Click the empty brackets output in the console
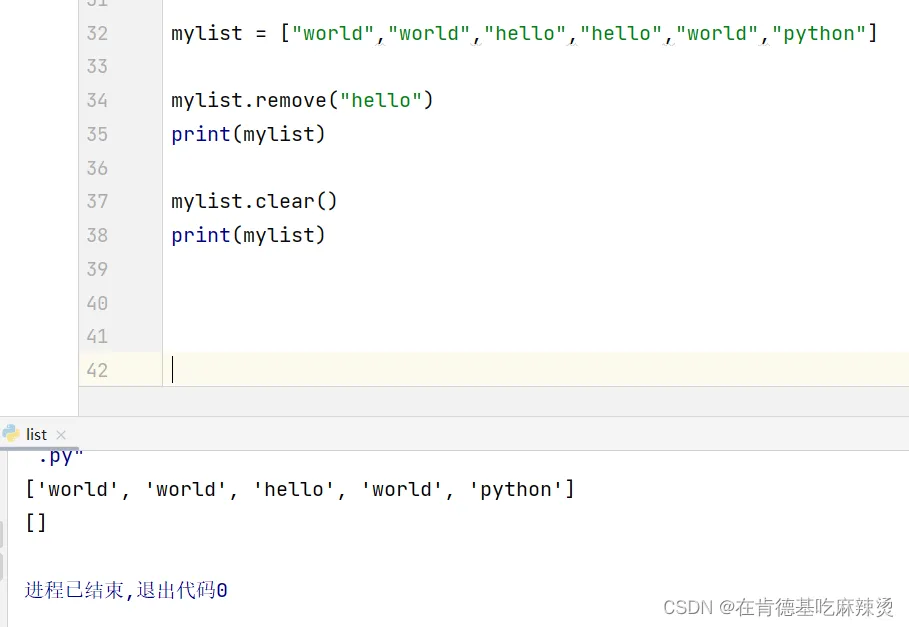This screenshot has height=627, width=909. tap(36, 522)
